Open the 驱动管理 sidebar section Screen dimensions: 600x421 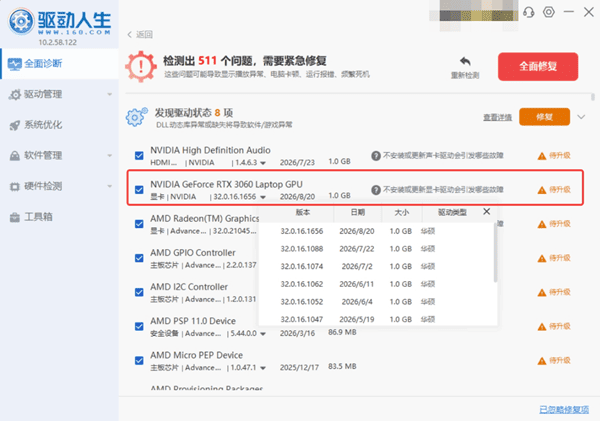pyautogui.click(x=59, y=94)
